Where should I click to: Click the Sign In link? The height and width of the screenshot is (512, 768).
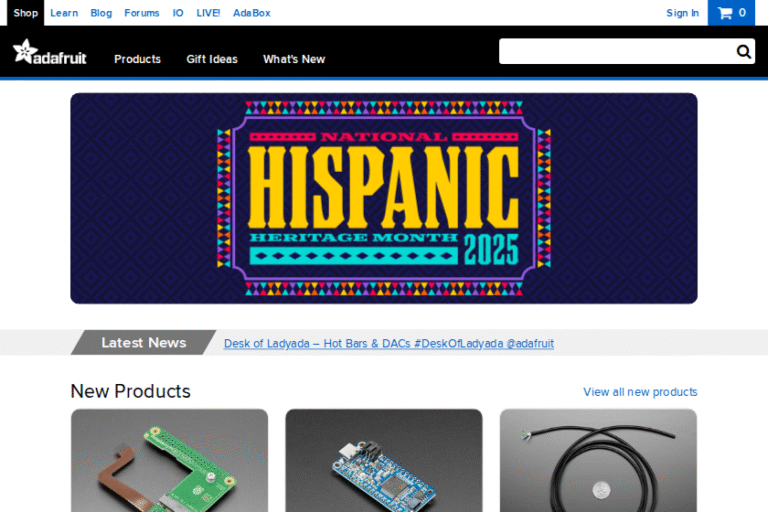click(x=683, y=13)
